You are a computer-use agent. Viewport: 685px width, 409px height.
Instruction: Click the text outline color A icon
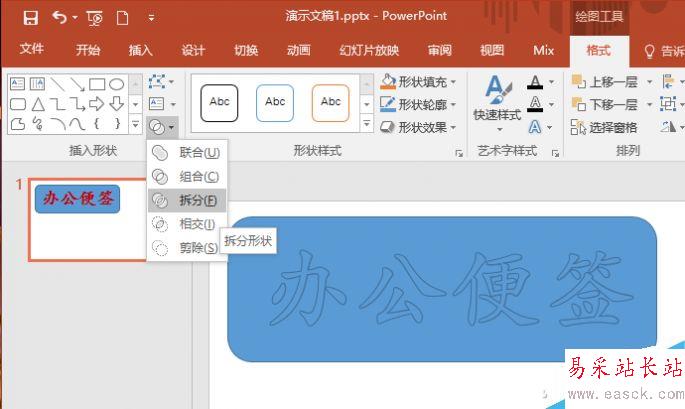tap(535, 104)
